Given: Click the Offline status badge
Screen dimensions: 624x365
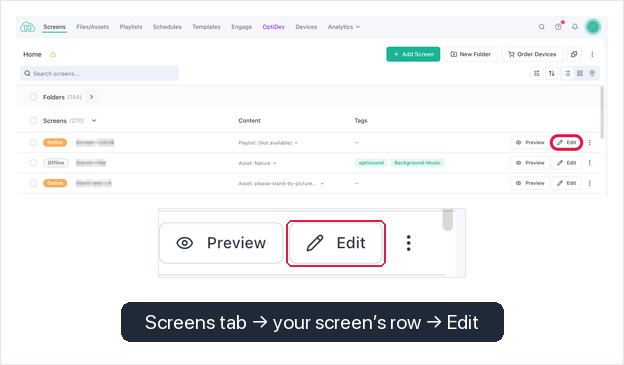Looking at the screenshot, I should (56, 163).
